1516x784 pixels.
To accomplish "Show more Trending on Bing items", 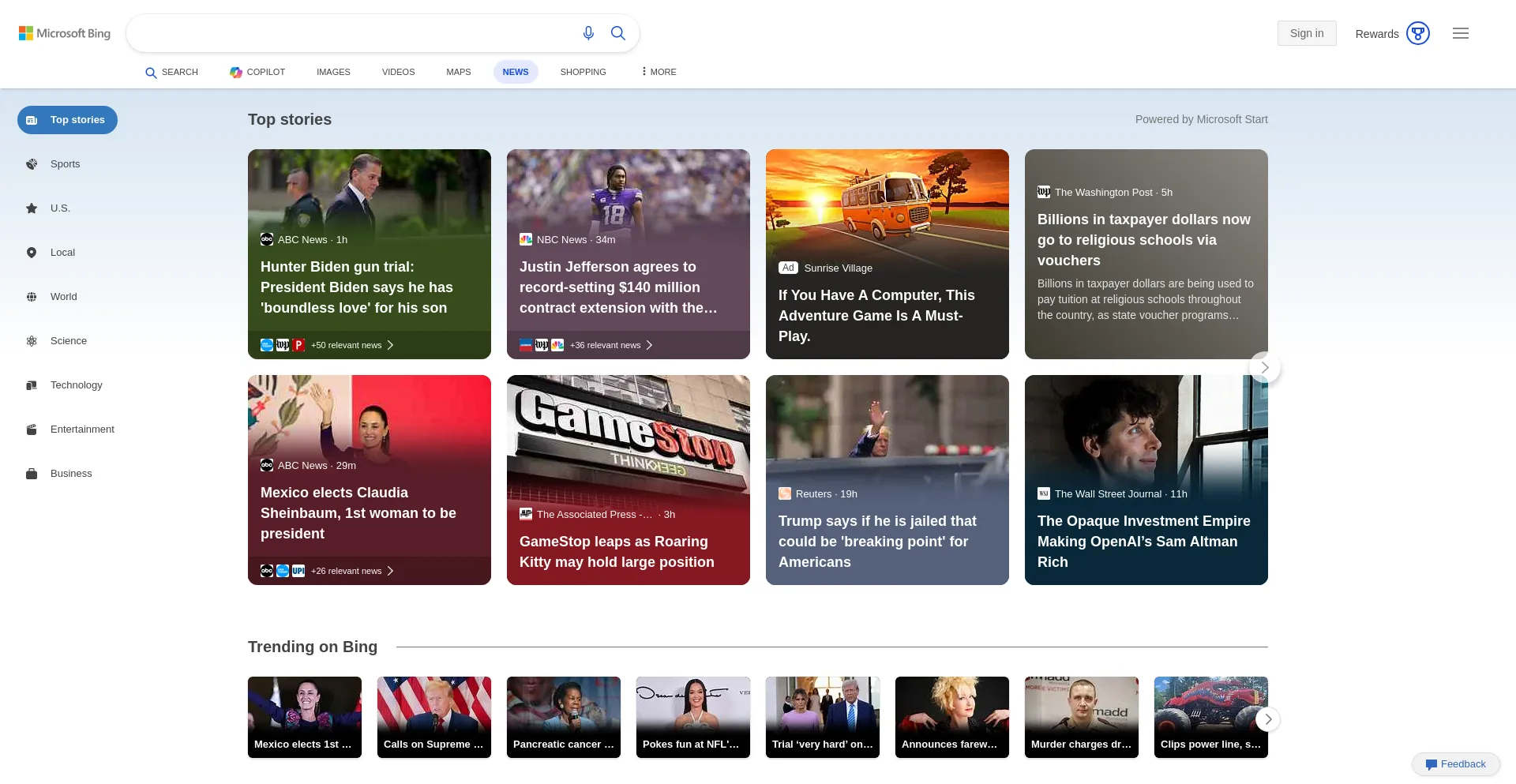I will click(1268, 719).
